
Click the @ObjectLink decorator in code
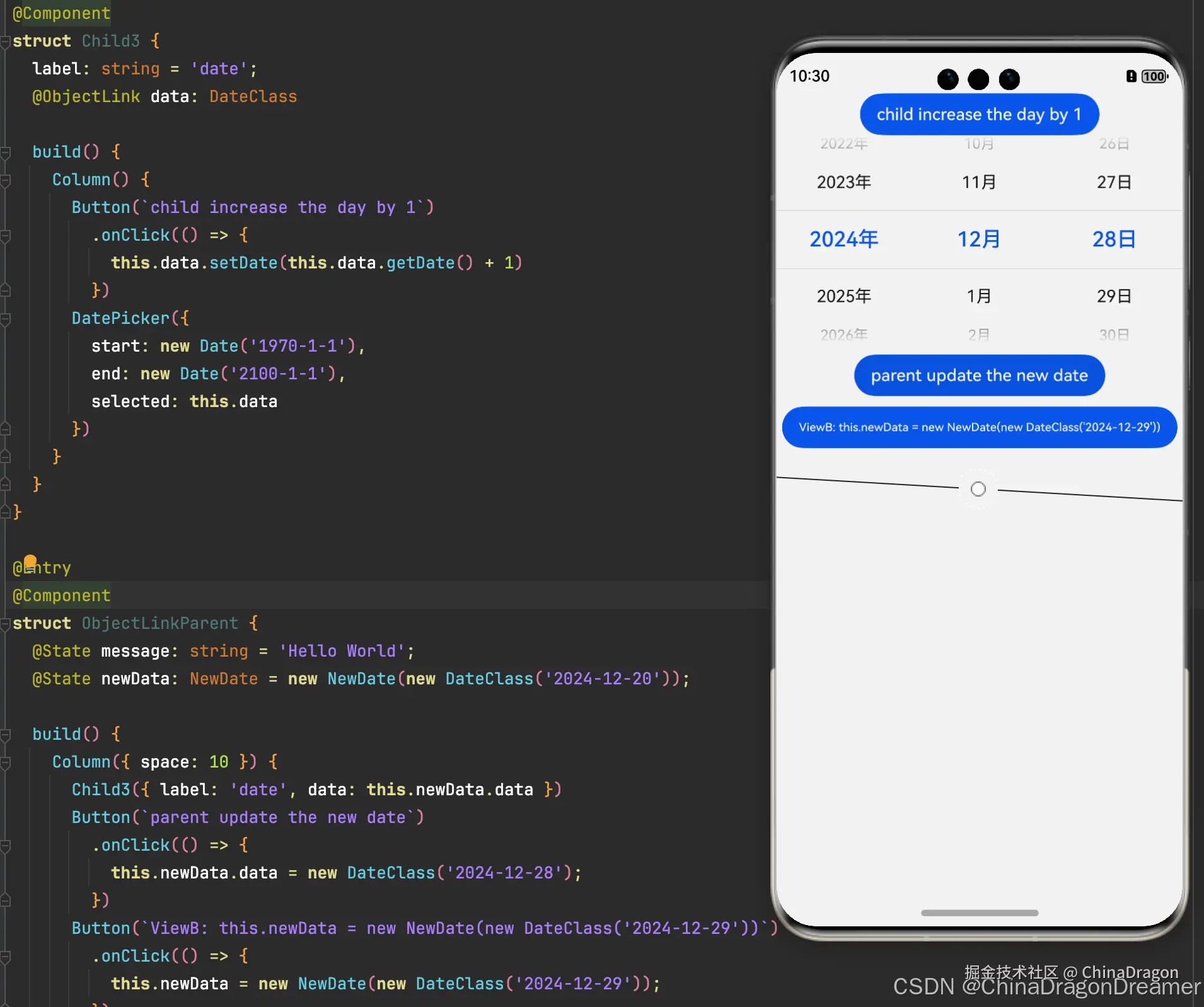pos(86,96)
